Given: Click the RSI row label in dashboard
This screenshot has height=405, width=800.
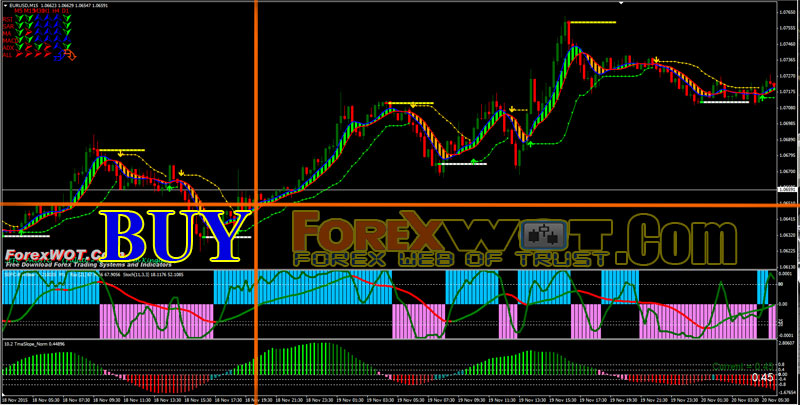Looking at the screenshot, I should tap(8, 19).
